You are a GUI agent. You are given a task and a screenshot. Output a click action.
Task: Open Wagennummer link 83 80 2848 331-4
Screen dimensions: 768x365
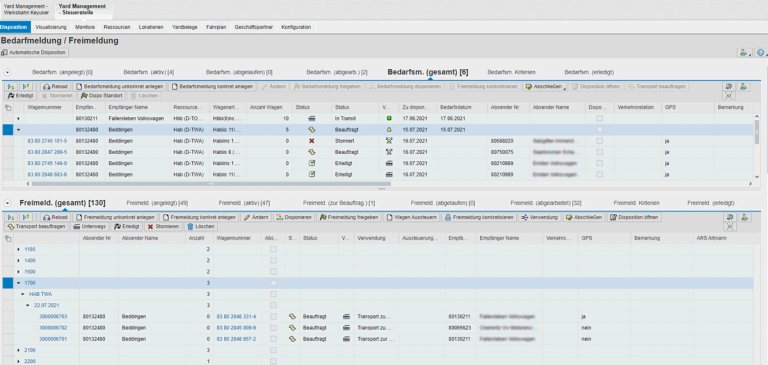237,316
